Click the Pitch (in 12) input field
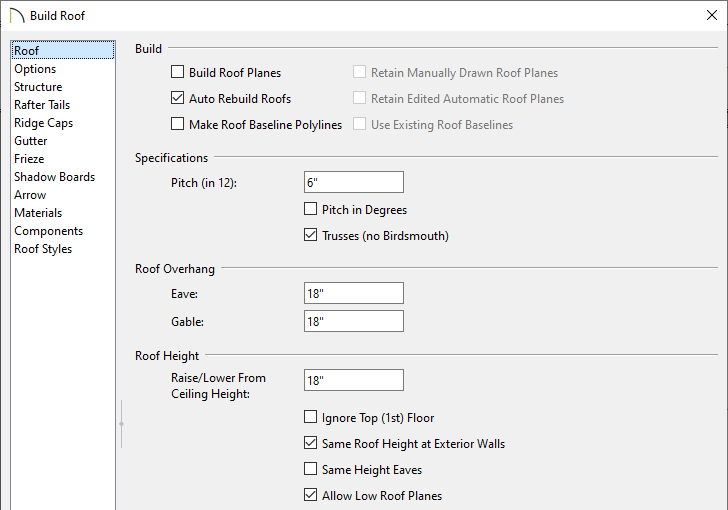The image size is (728, 510). tap(354, 182)
